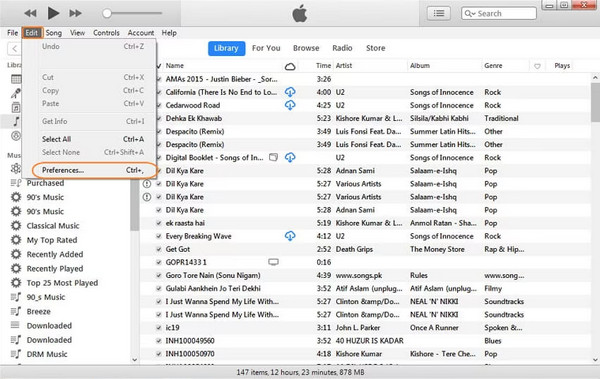Download Every Breaking Wave via cloud icon
600x379 pixels.
pos(290,236)
